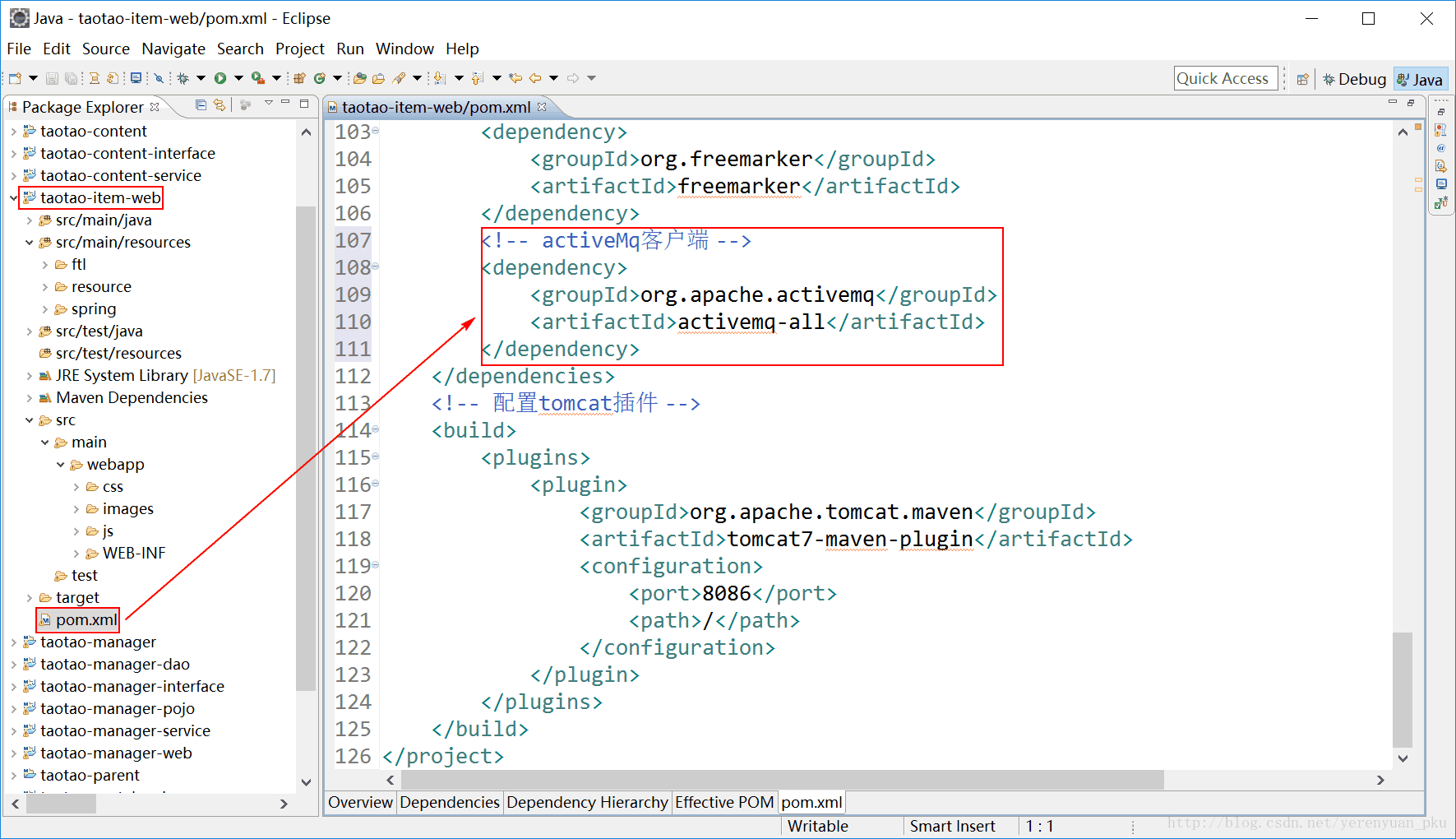Click the Run External Tools icon
Image resolution: width=1456 pixels, height=839 pixels.
click(x=257, y=78)
